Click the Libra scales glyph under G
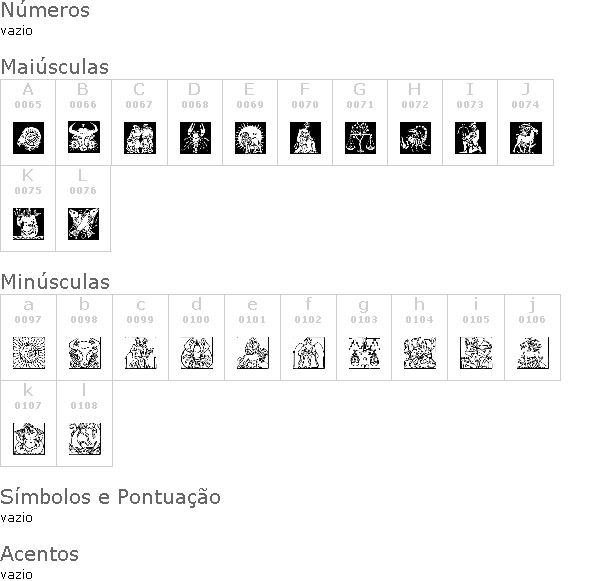This screenshot has width=590, height=581. 360,138
